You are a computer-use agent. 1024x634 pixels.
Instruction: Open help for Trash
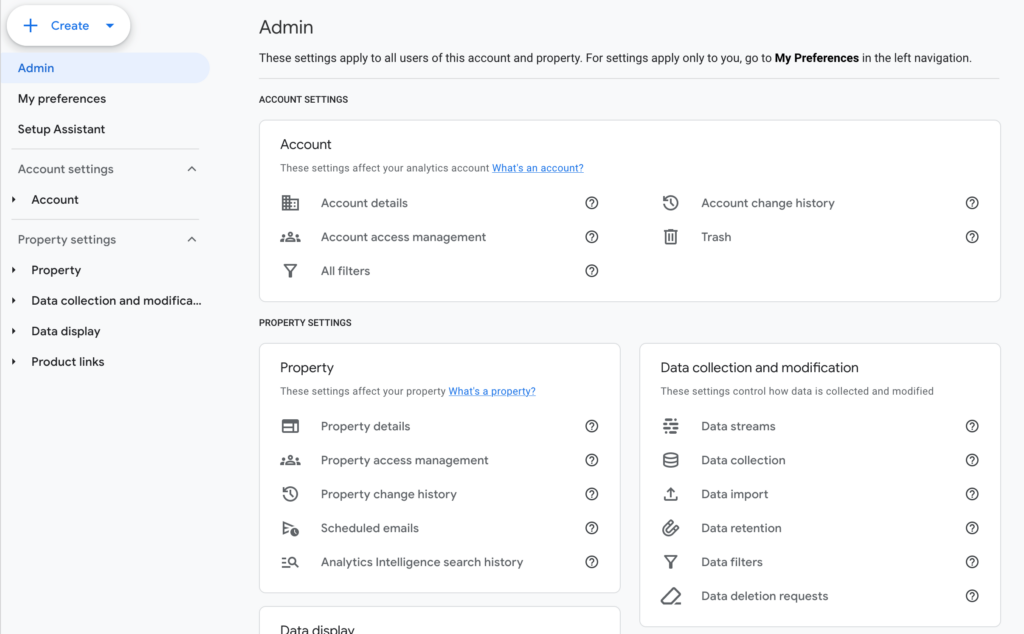(972, 237)
